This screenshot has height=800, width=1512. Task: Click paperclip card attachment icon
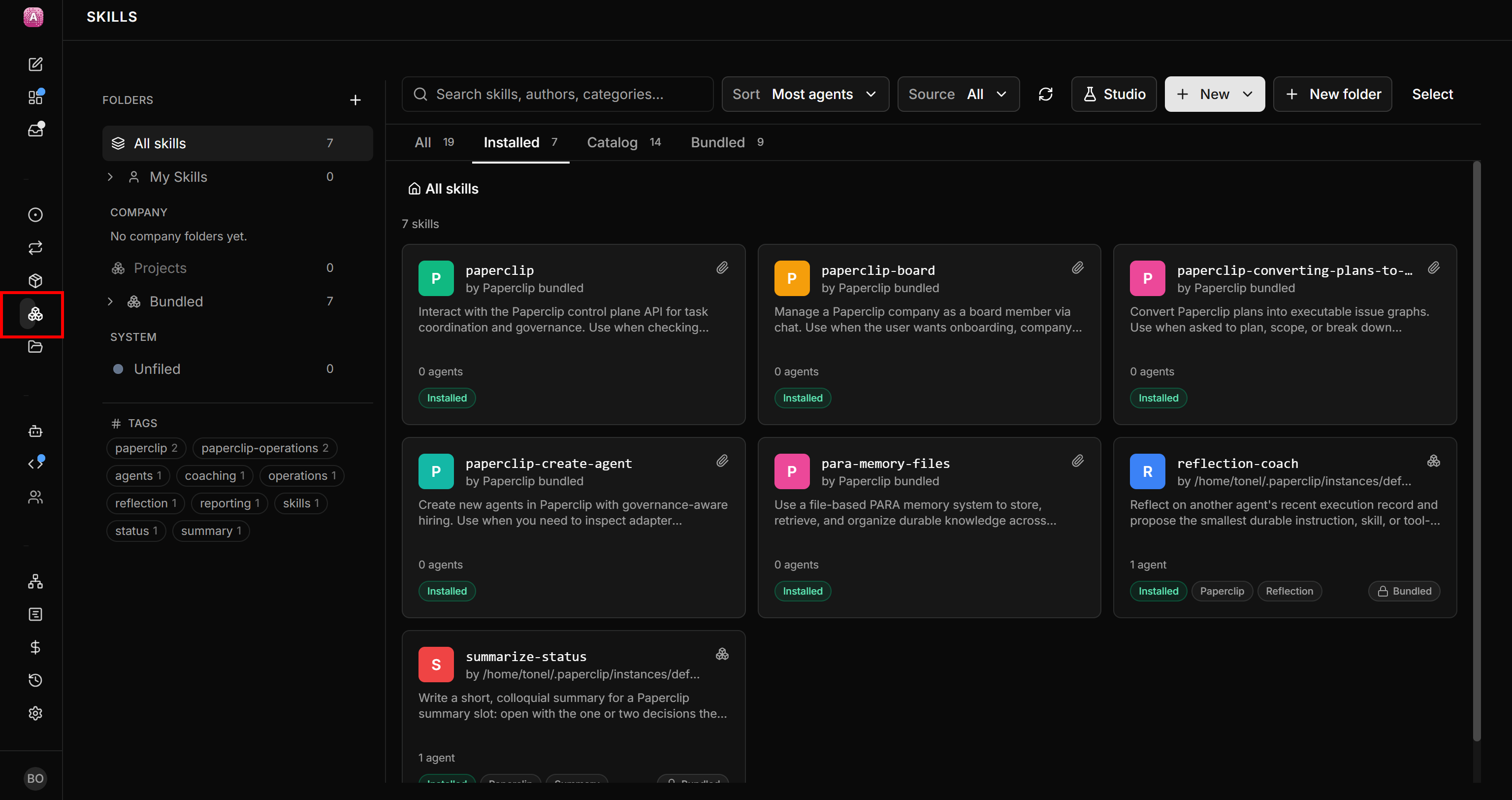pos(722,268)
